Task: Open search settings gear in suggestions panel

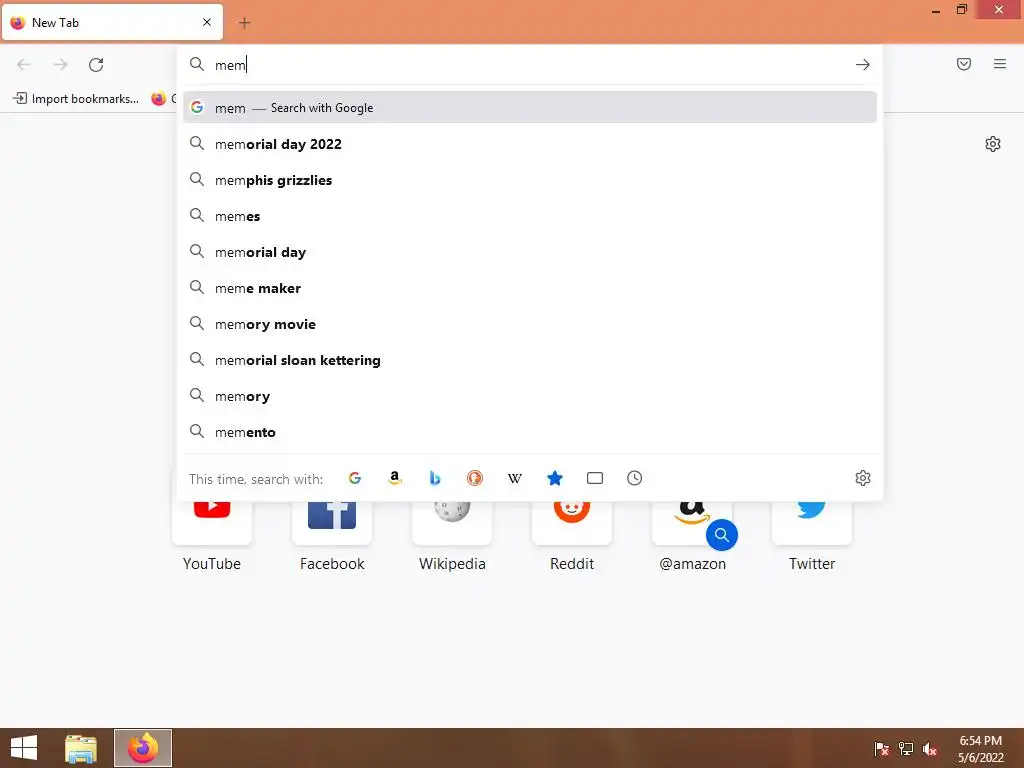Action: [x=863, y=478]
